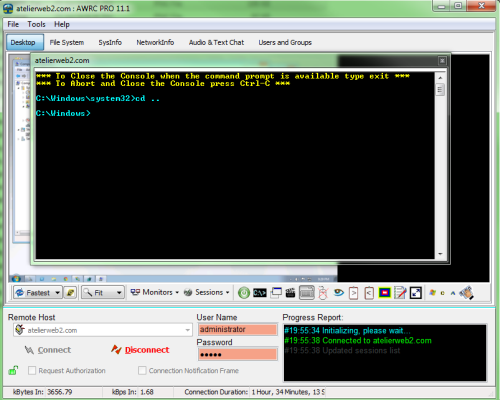Click the Connect button
The image size is (500, 400).
tap(48, 350)
